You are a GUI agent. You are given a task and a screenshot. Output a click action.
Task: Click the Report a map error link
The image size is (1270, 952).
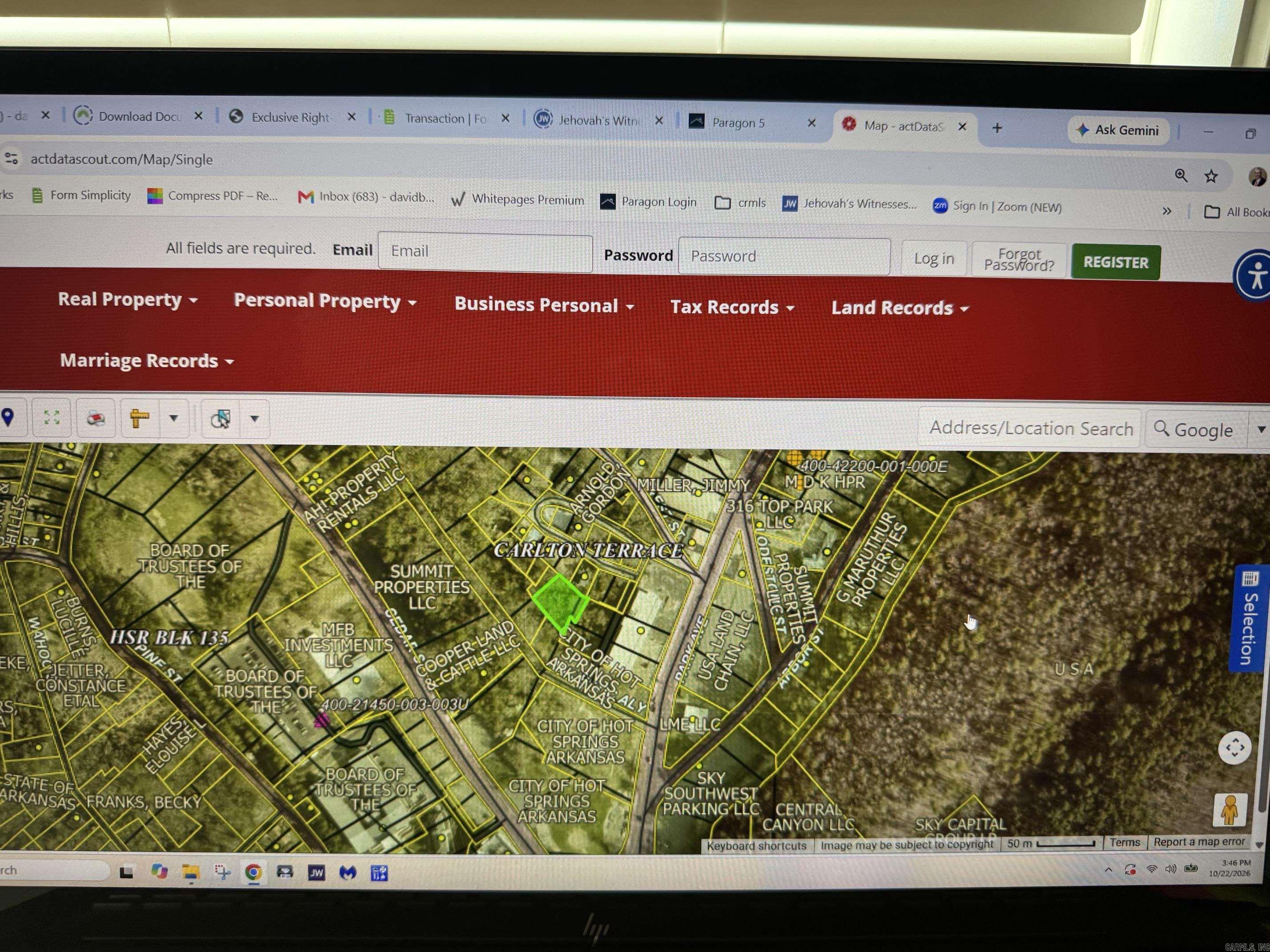1199,842
